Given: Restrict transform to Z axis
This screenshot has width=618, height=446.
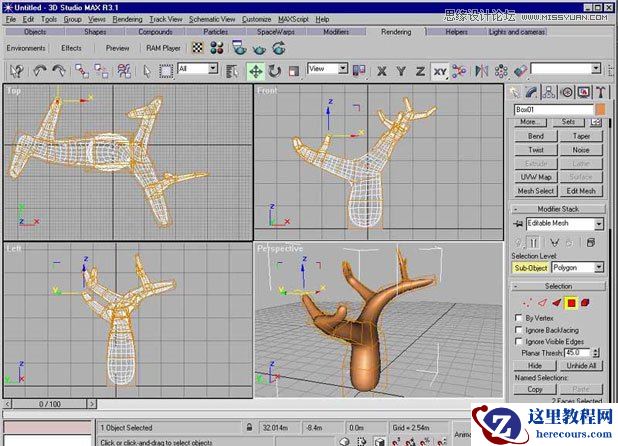Looking at the screenshot, I should tap(420, 71).
